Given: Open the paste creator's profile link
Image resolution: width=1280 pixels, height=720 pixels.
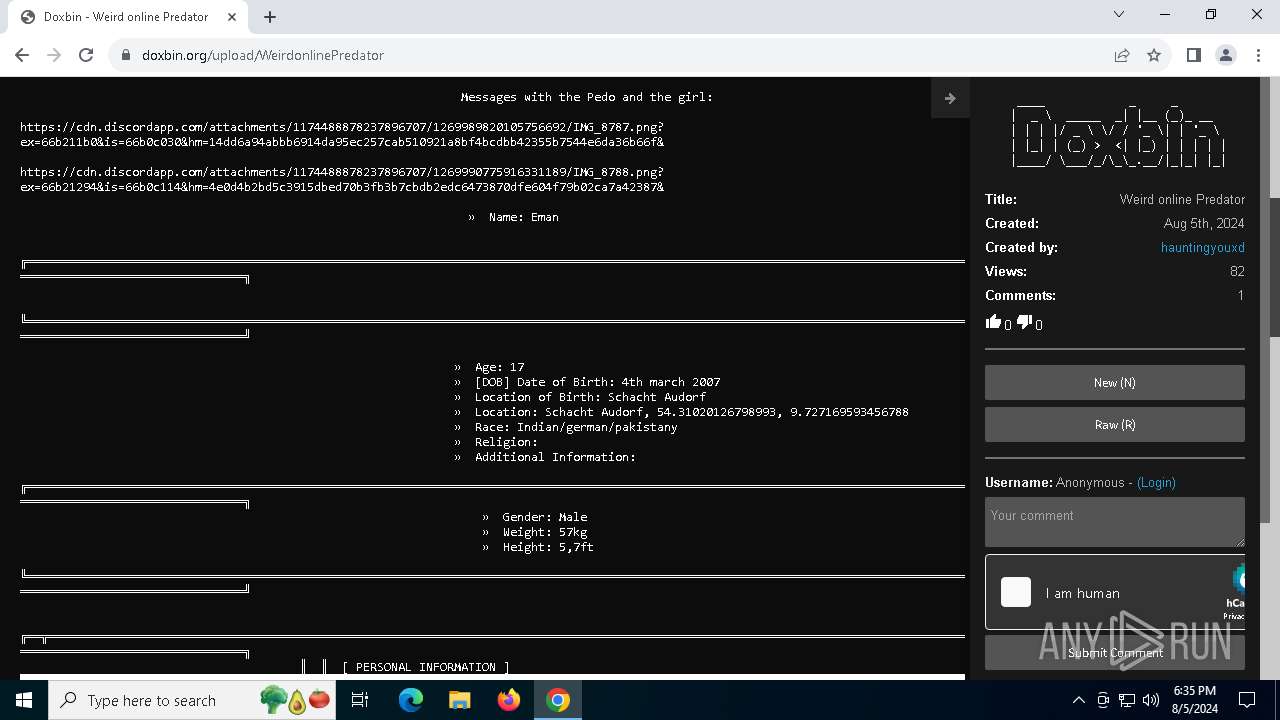Looking at the screenshot, I should (1203, 247).
